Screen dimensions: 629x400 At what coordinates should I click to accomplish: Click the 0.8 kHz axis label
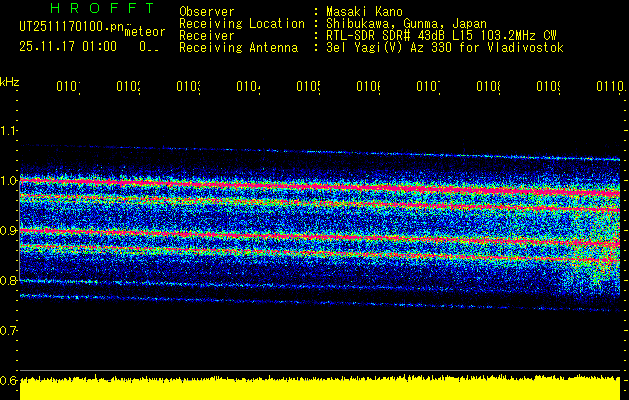click(8, 280)
